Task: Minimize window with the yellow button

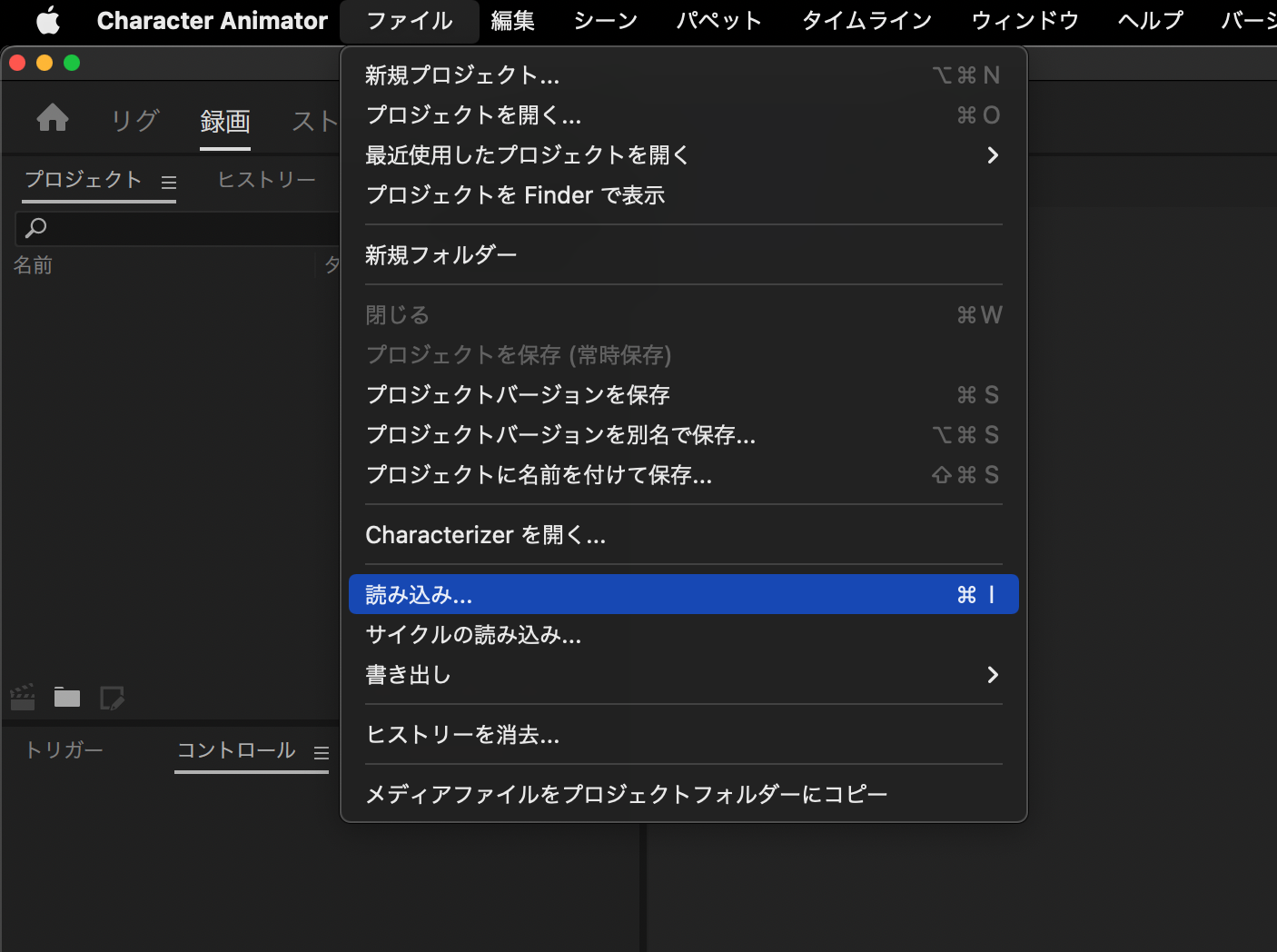Action: click(45, 63)
